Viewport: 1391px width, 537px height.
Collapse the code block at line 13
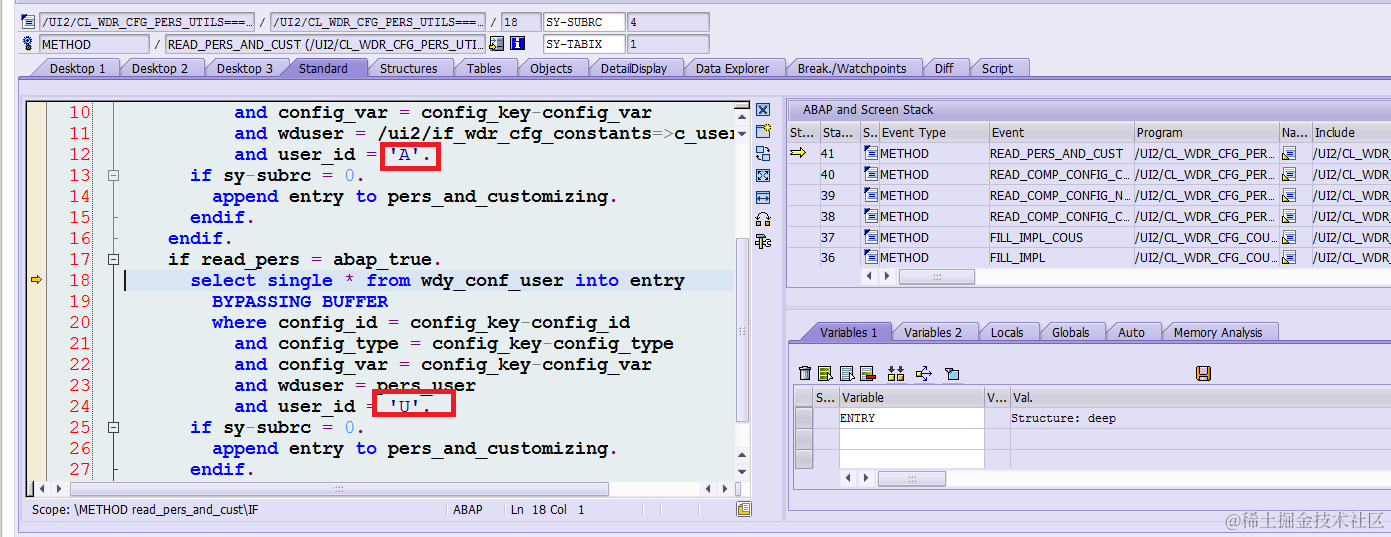tap(113, 175)
